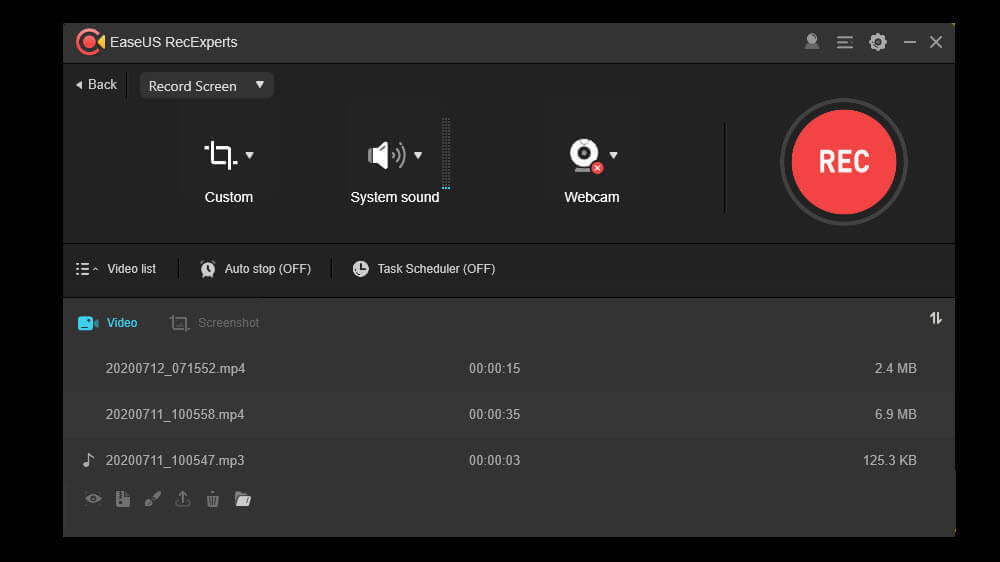Image resolution: width=1000 pixels, height=562 pixels.
Task: Click the system sound volume level meter
Action: click(446, 153)
